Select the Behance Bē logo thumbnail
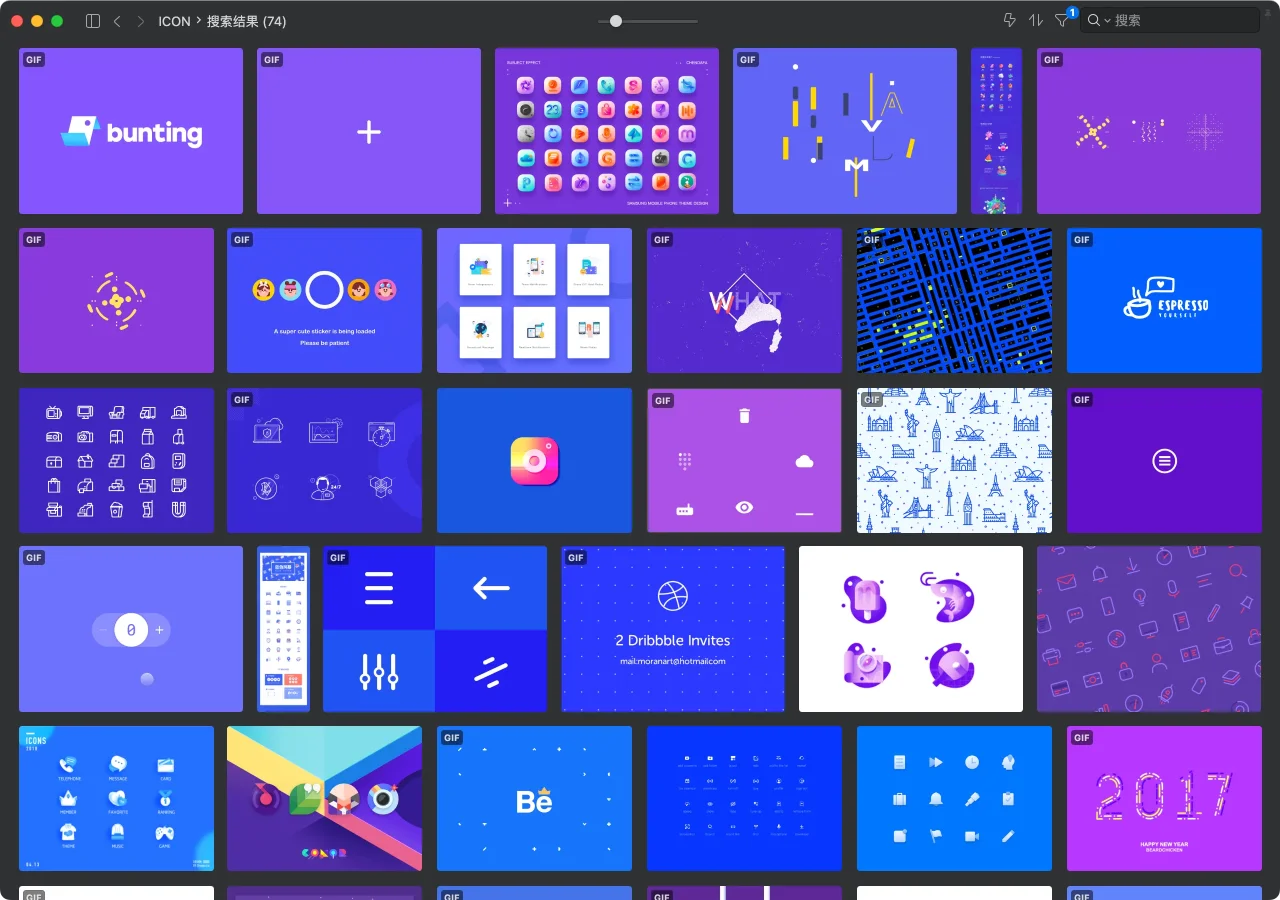The image size is (1280, 900). pos(534,798)
